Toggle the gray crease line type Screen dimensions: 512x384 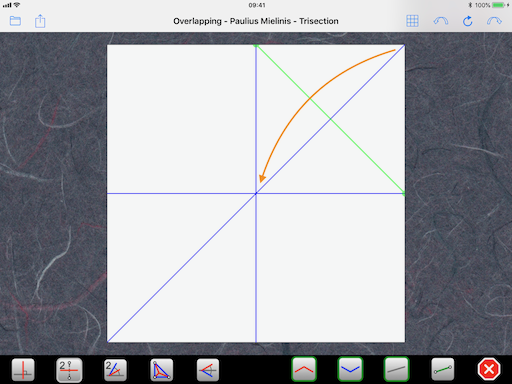396,369
